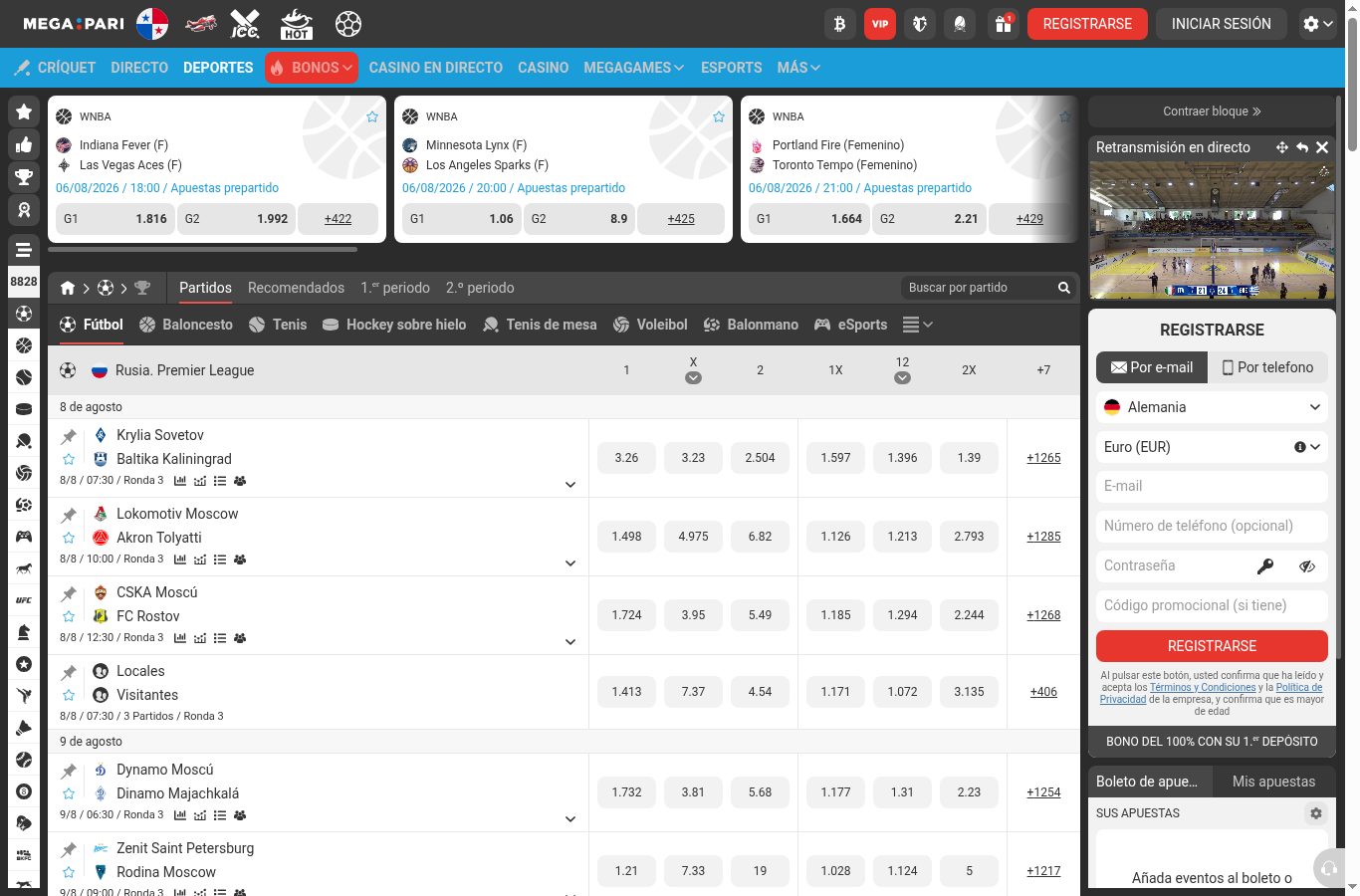Submit the REGISTRARSE form button
The image size is (1360, 896).
click(x=1212, y=646)
